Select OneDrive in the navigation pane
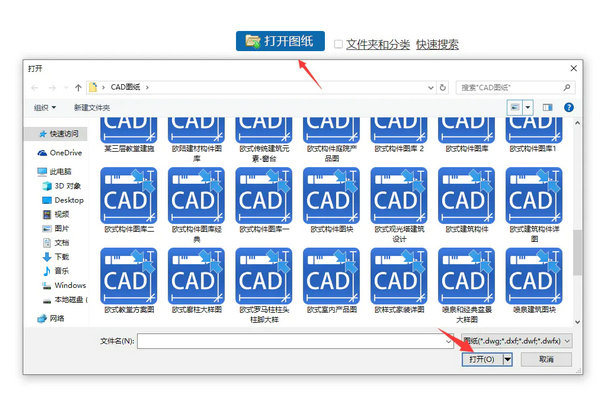Viewport: 600px width, 397px height. (x=59, y=153)
